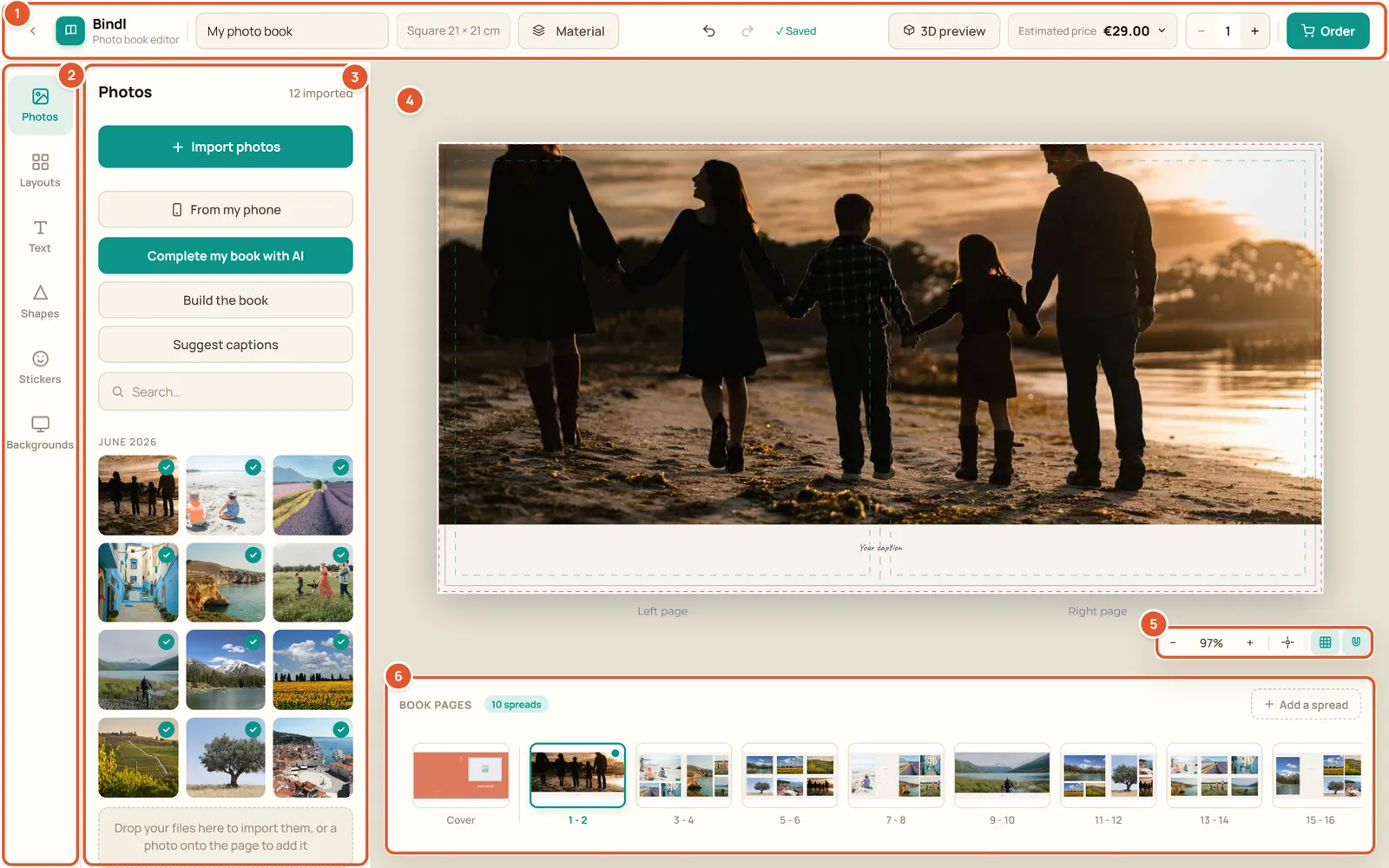Expand the Estimated price dropdown

click(x=1092, y=31)
